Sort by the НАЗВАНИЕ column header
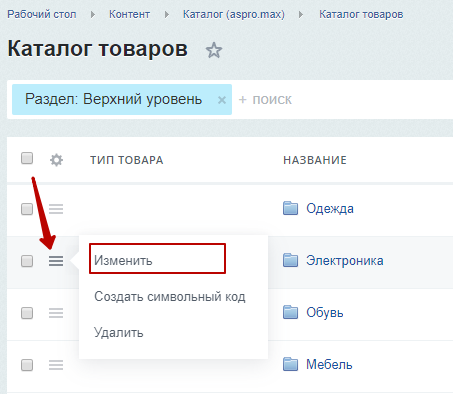Viewport: 453px width, 394px height. 315,160
